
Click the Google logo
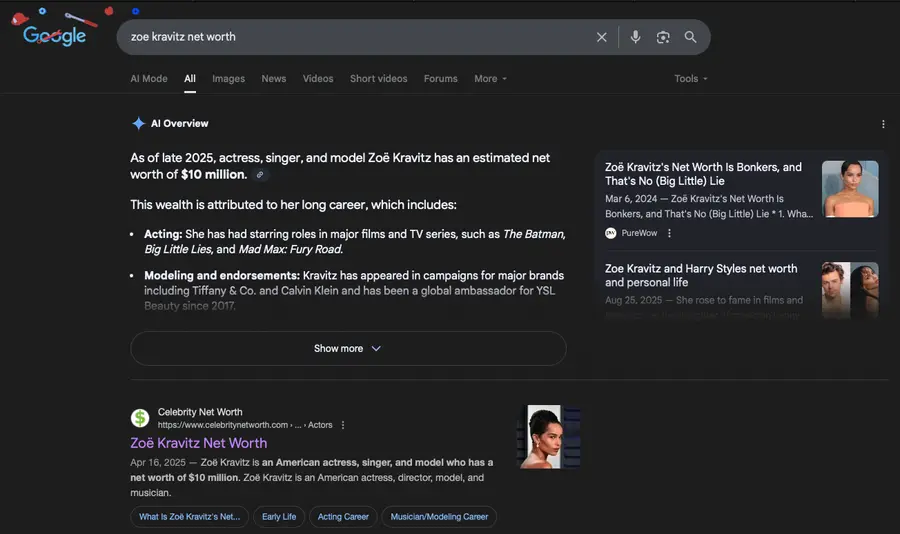(55, 36)
